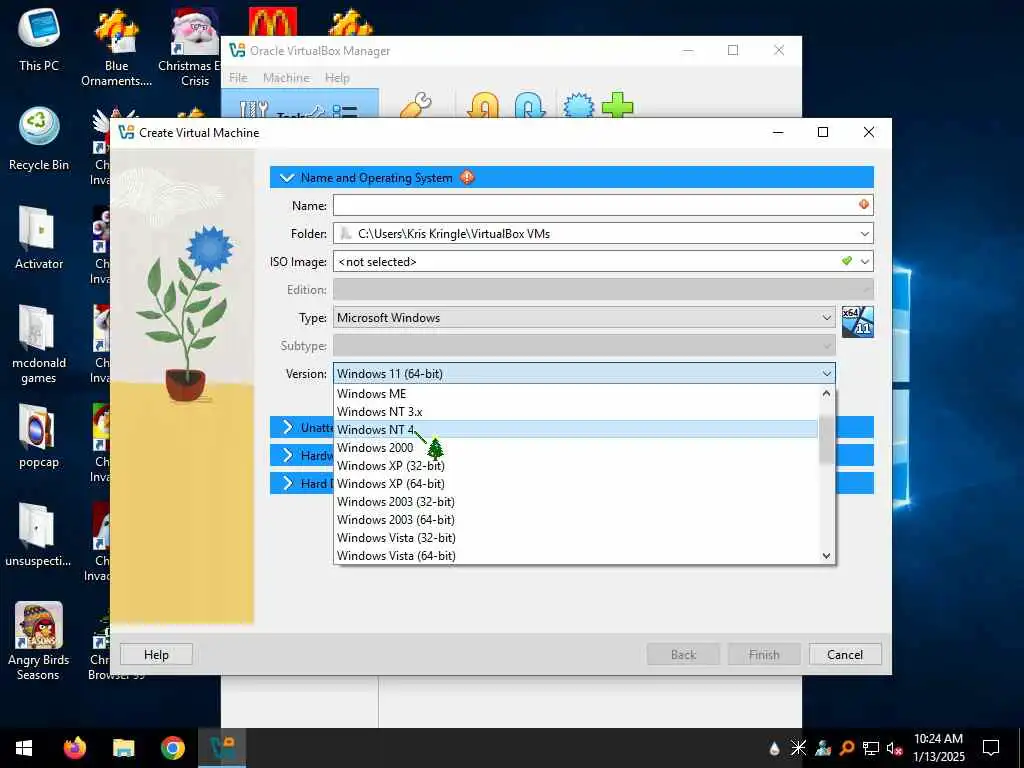Click the snowflake tray icon
This screenshot has height=768, width=1024.
coord(798,748)
